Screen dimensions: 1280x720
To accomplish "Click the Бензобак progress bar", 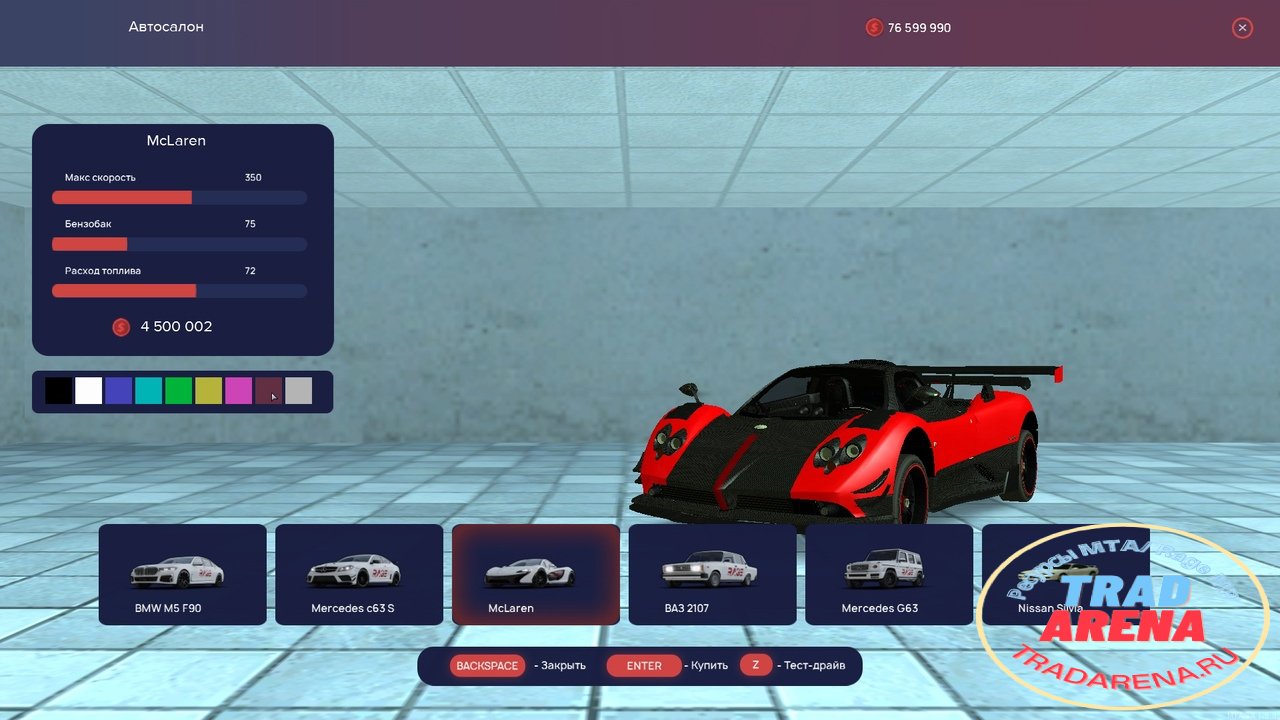I will (x=179, y=244).
